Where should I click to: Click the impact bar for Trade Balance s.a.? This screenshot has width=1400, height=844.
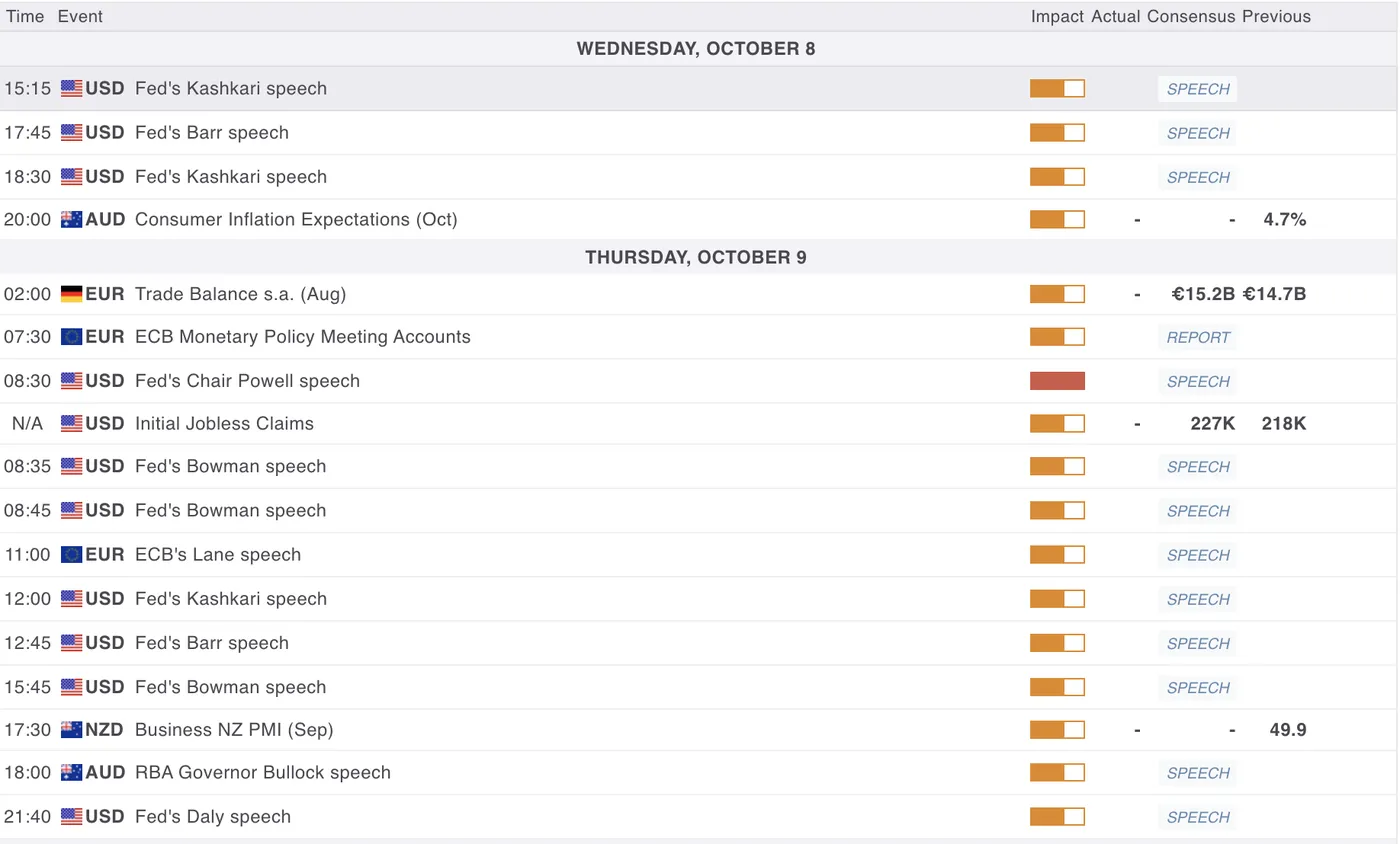tap(1057, 294)
